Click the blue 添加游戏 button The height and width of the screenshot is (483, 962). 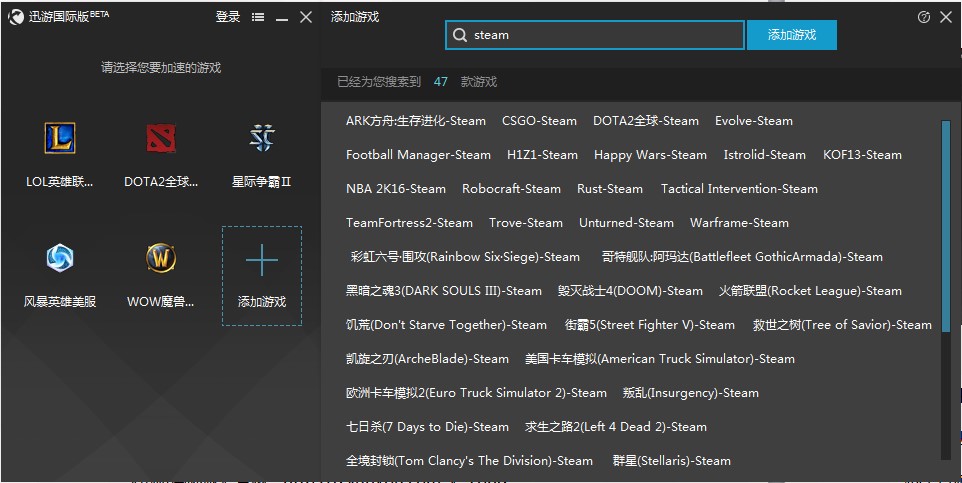791,35
